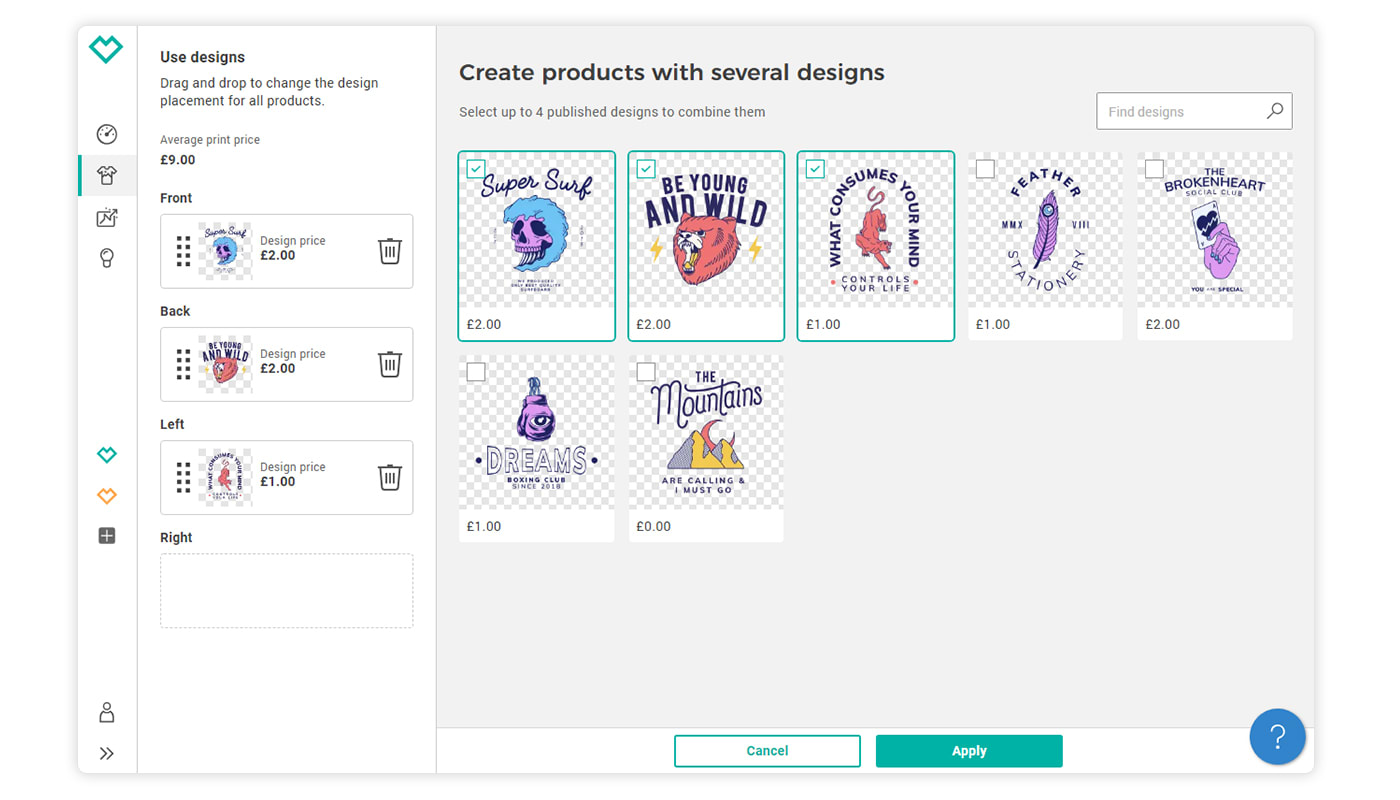Remove the Back design using trash icon
1400x800 pixels.
(x=390, y=364)
